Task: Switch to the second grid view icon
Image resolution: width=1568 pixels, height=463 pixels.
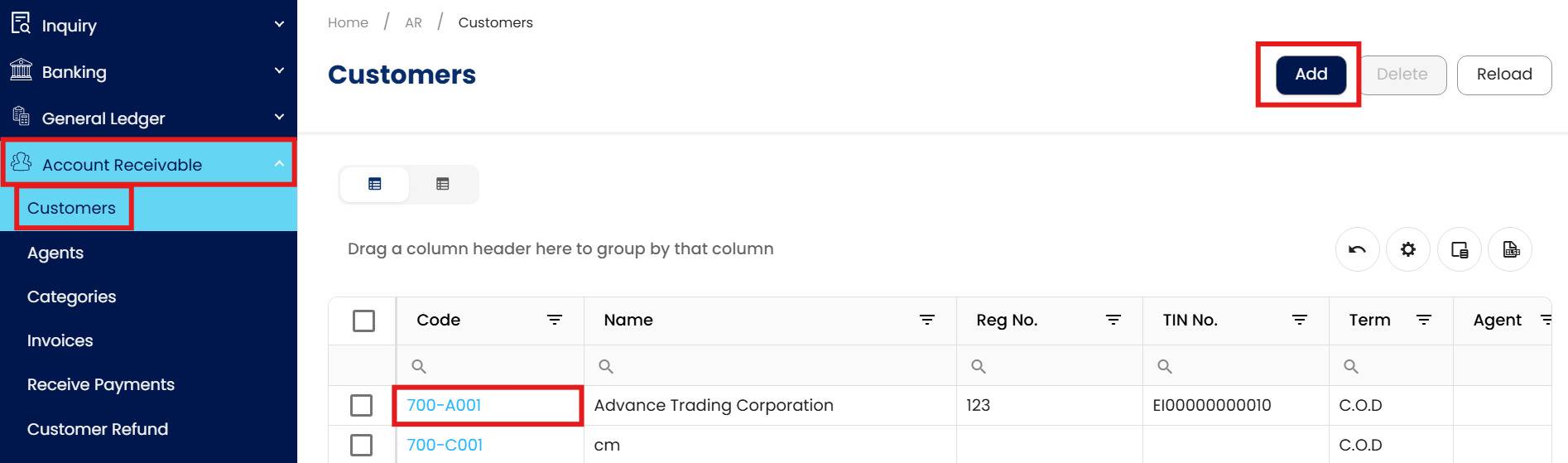Action: tap(443, 184)
